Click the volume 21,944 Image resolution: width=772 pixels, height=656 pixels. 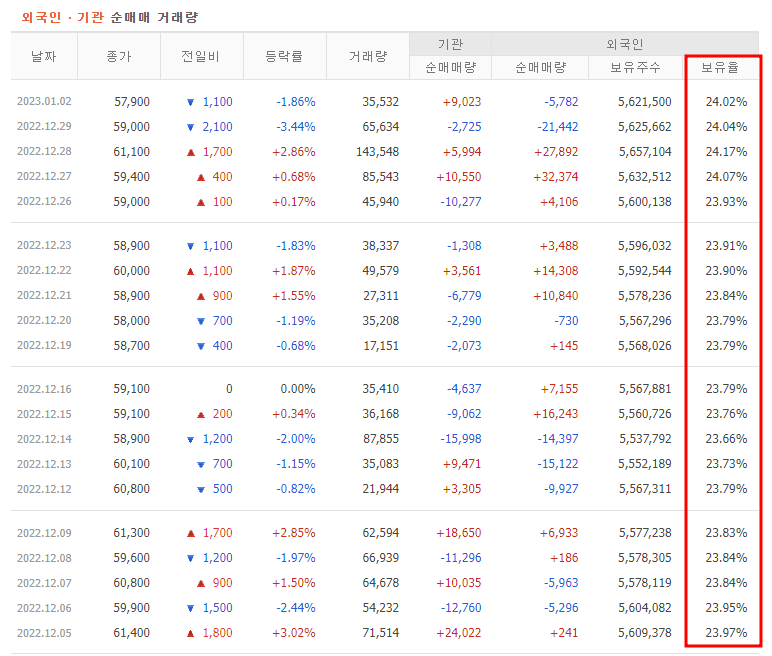(x=381, y=489)
